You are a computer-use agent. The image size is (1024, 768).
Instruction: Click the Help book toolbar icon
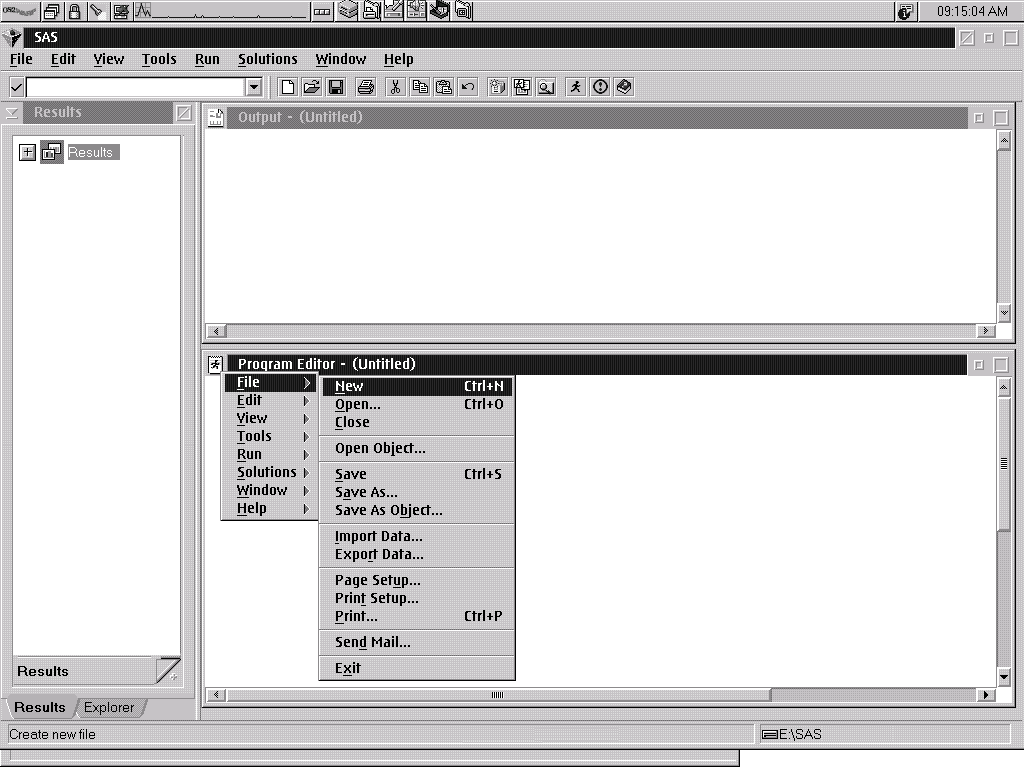pos(624,87)
